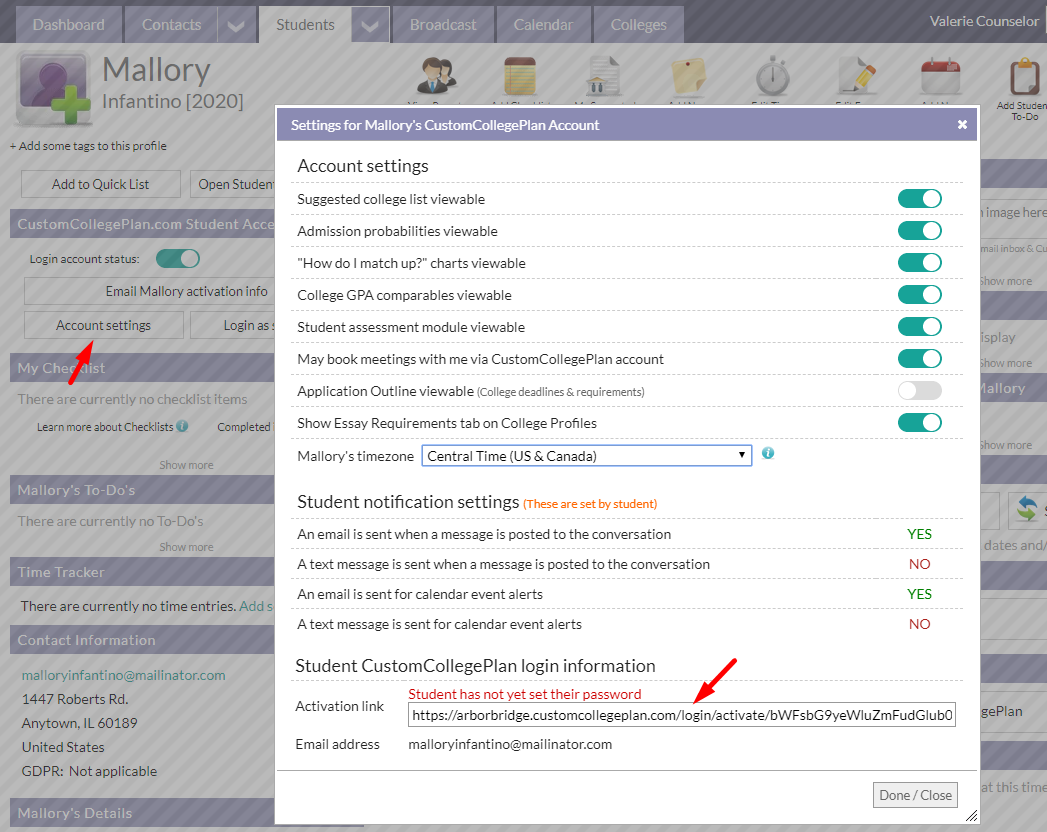Click 'Student CustomCollegePlan login information' heading
This screenshot has width=1047, height=832.
click(x=475, y=666)
